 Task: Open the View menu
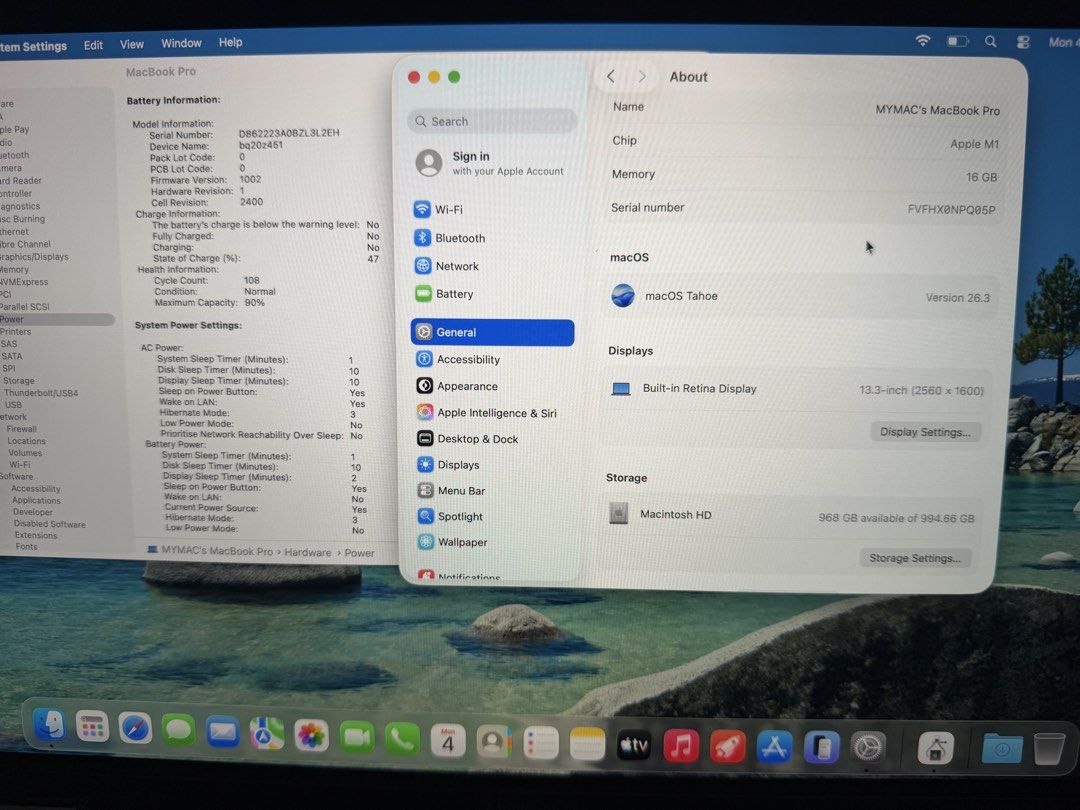point(132,44)
